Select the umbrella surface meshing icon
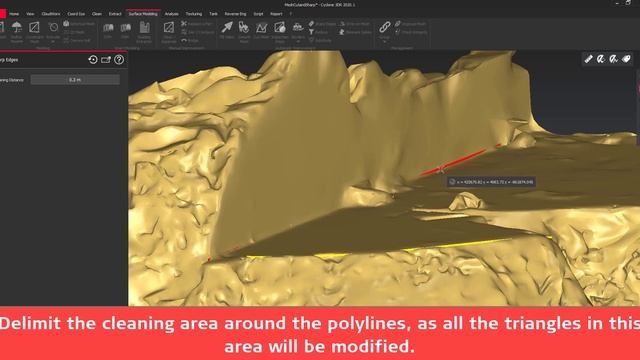This screenshot has width=640, height=360. [17, 28]
